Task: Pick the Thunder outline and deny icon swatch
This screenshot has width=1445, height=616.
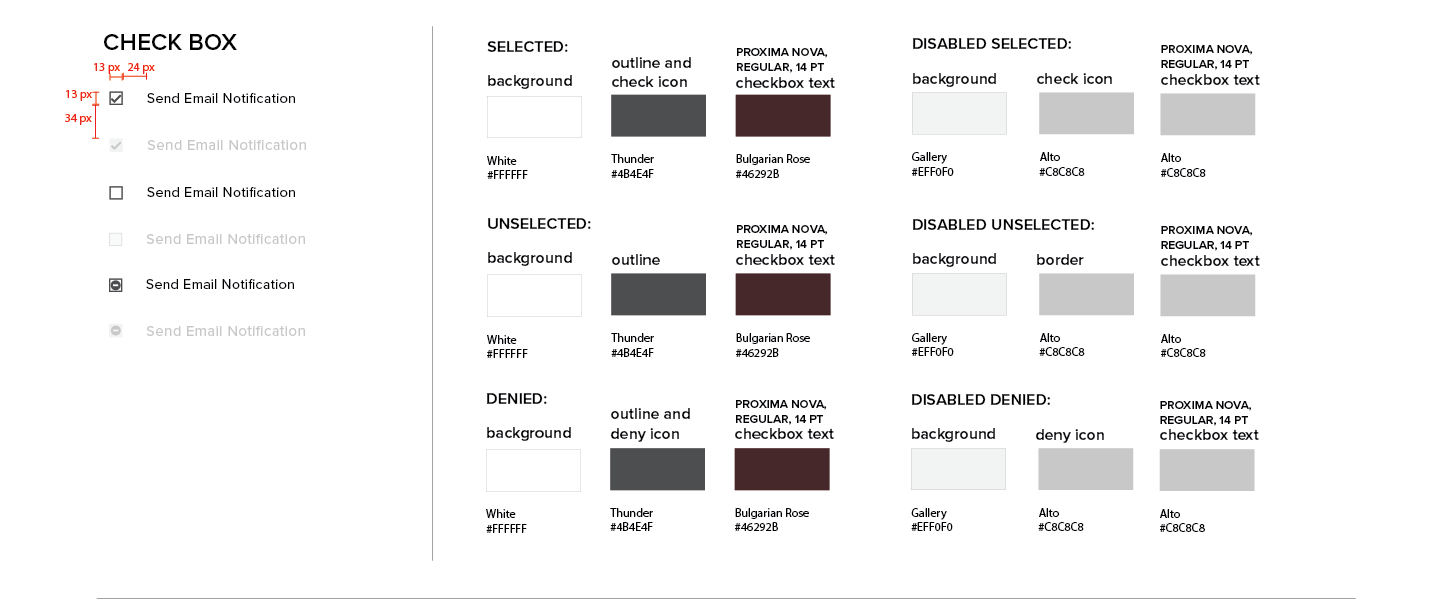Action: 657,469
